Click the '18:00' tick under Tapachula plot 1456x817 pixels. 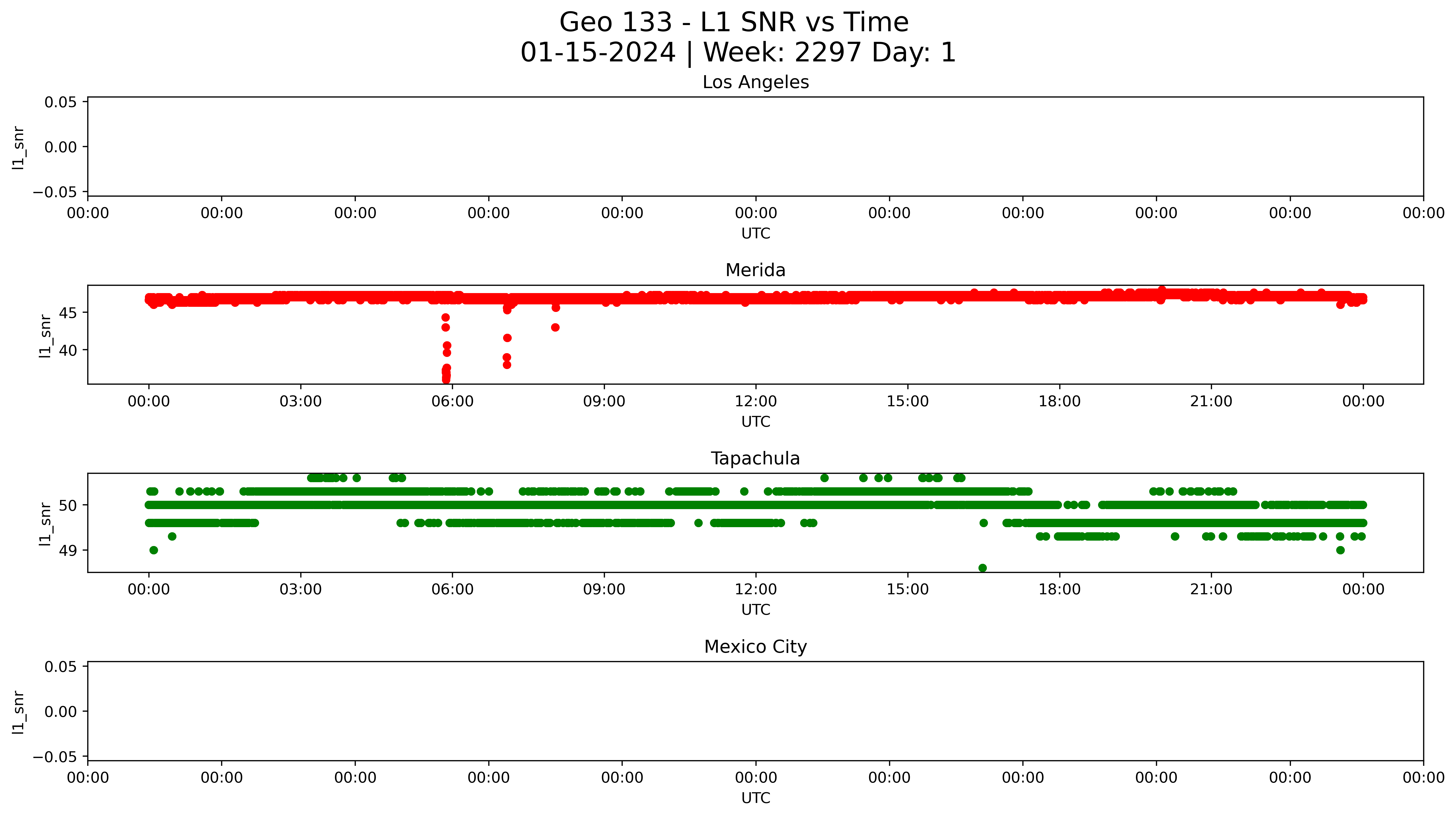[1059, 590]
